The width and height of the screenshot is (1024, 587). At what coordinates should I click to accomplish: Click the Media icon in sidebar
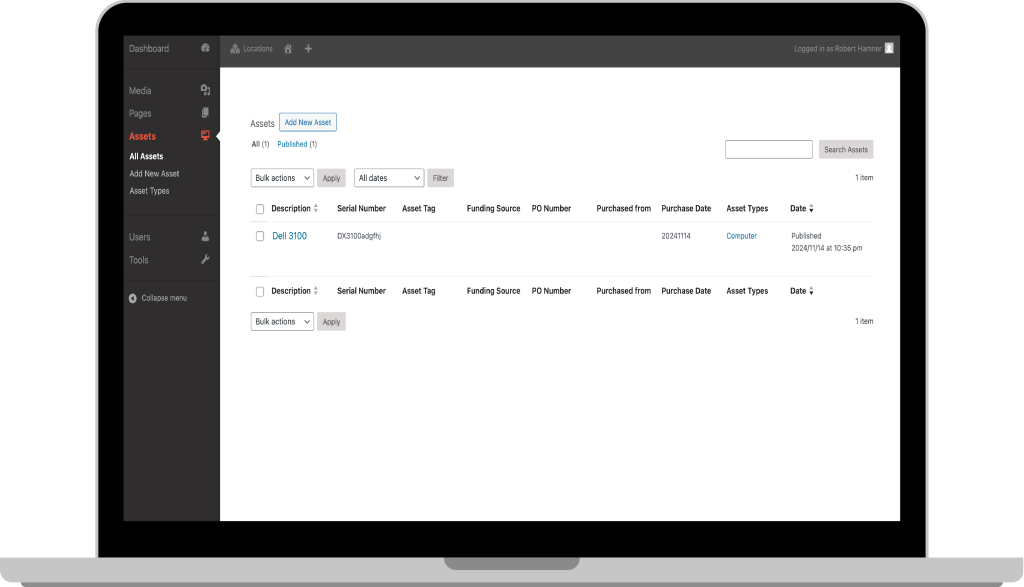[x=205, y=90]
